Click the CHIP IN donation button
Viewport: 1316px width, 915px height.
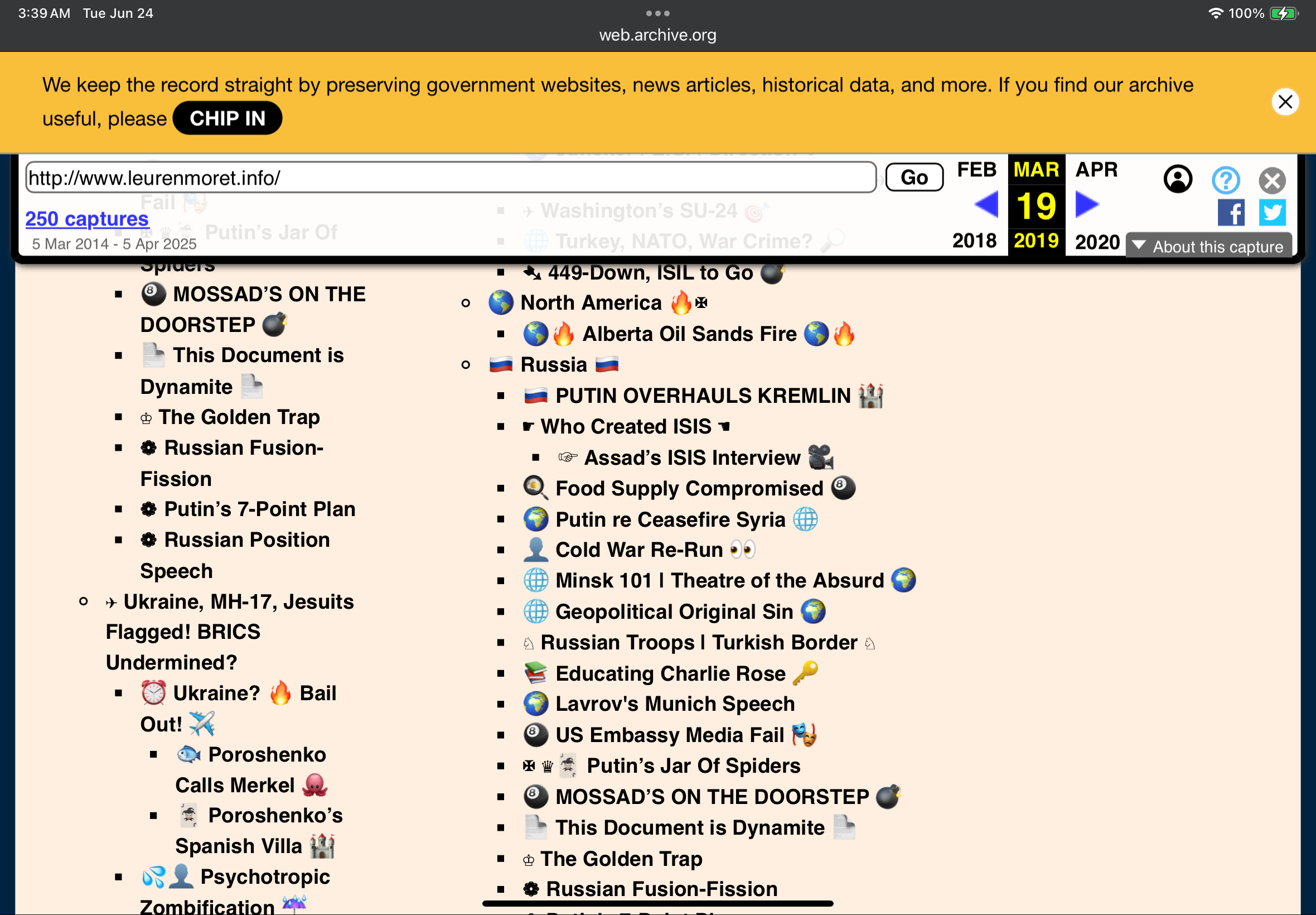[x=228, y=118]
